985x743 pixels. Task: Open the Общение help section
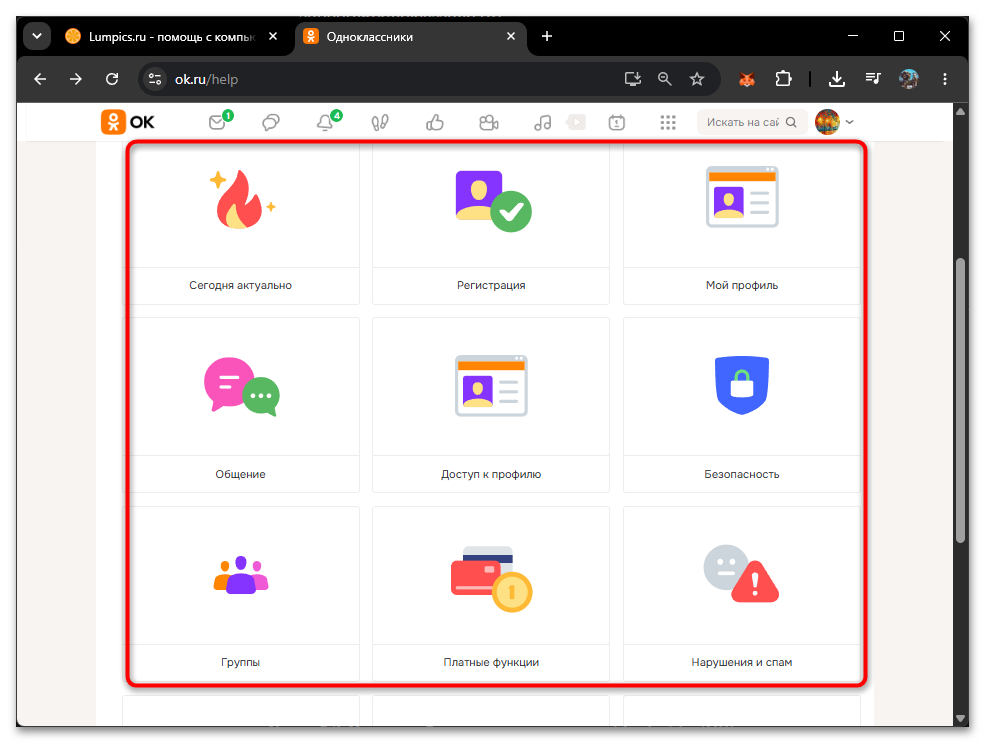241,405
